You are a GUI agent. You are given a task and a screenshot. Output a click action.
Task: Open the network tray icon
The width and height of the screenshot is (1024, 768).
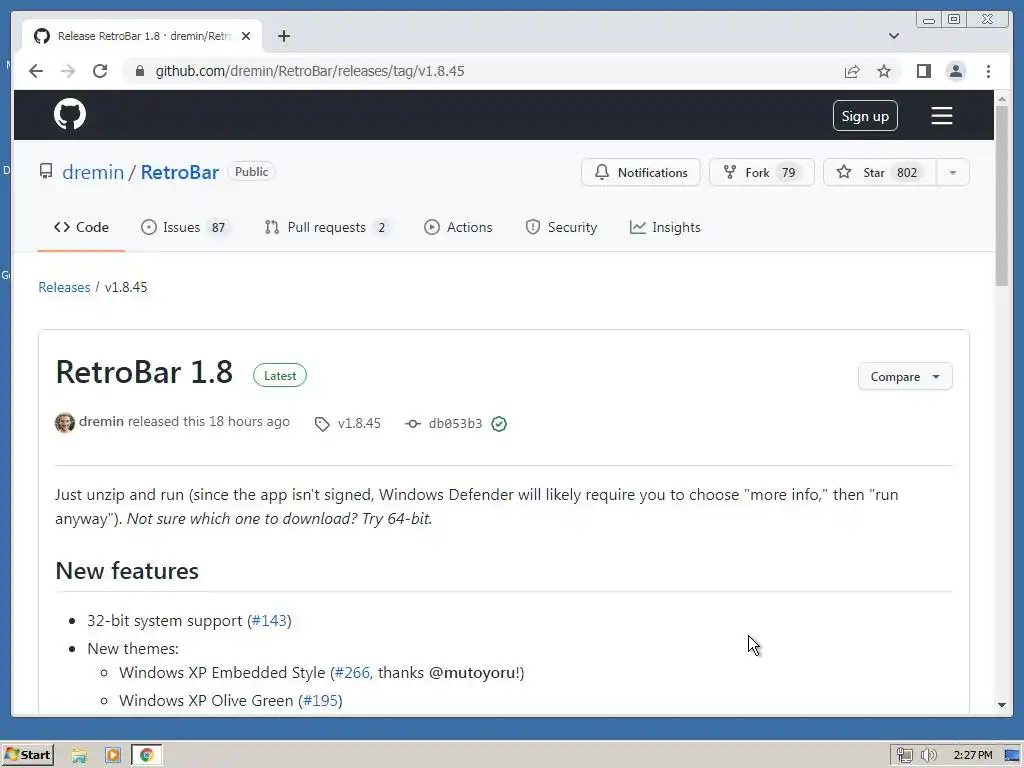(904, 756)
